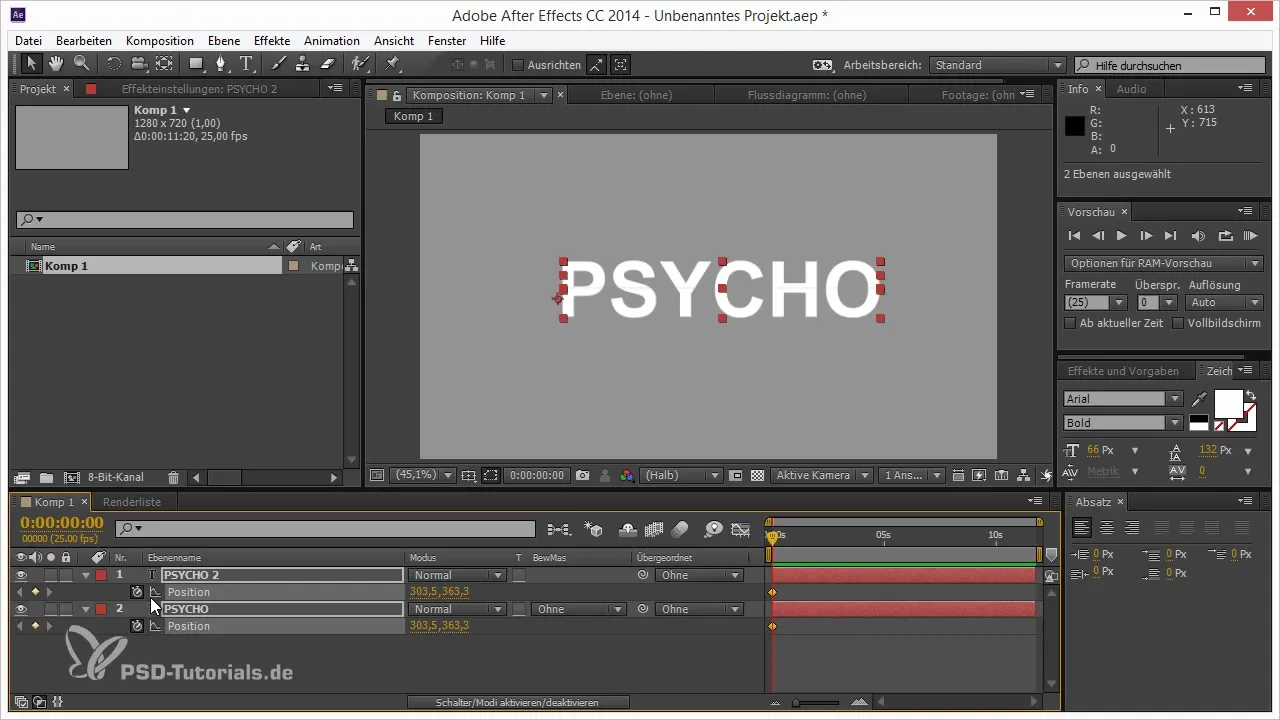
Task: Select the Zoom magnifier tool
Action: 81,64
